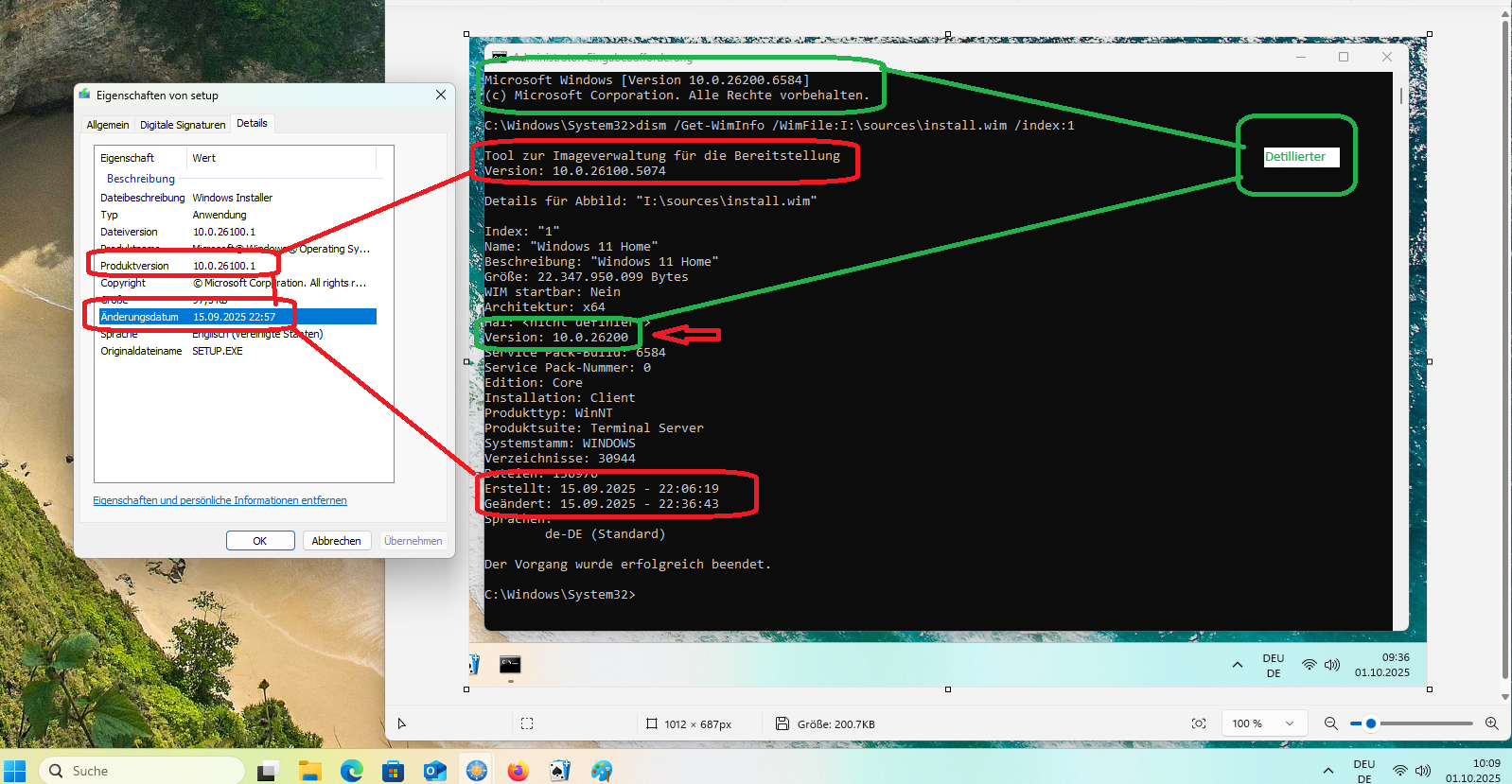This screenshot has height=784, width=1512.
Task: Select the Dateiversion row
Action: 237,232
